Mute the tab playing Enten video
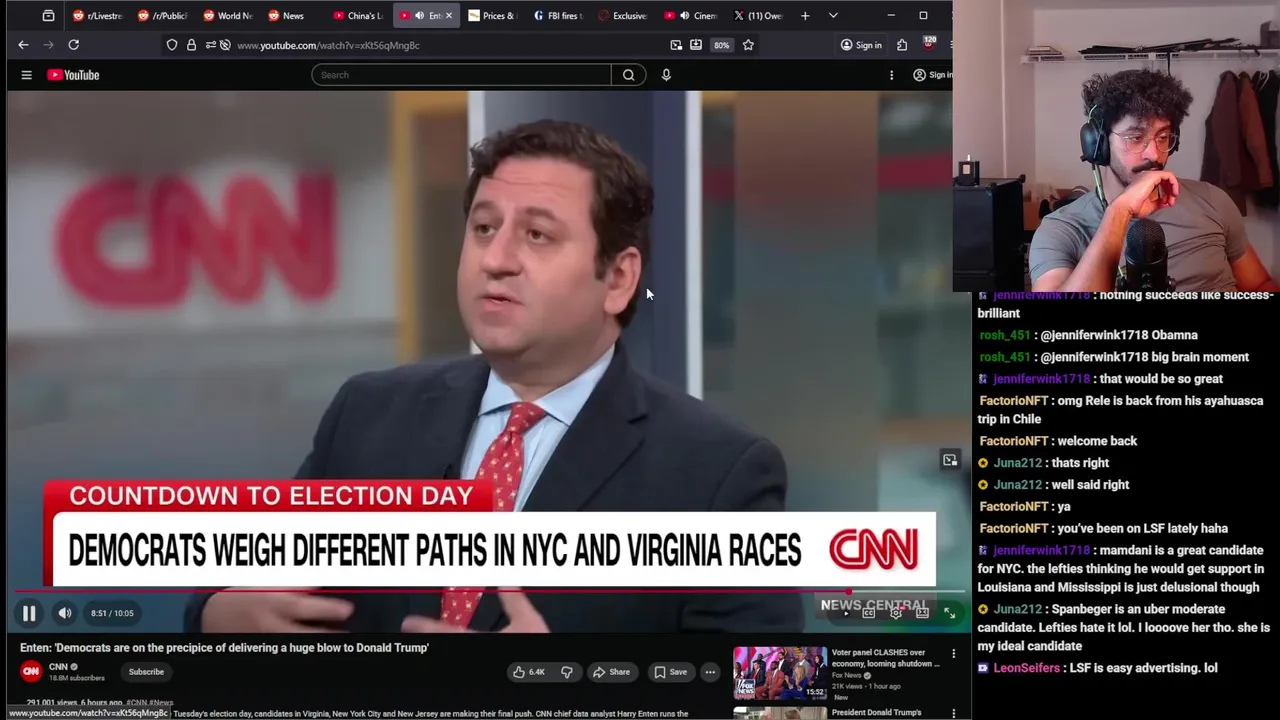The height and width of the screenshot is (720, 1280). pyautogui.click(x=420, y=16)
